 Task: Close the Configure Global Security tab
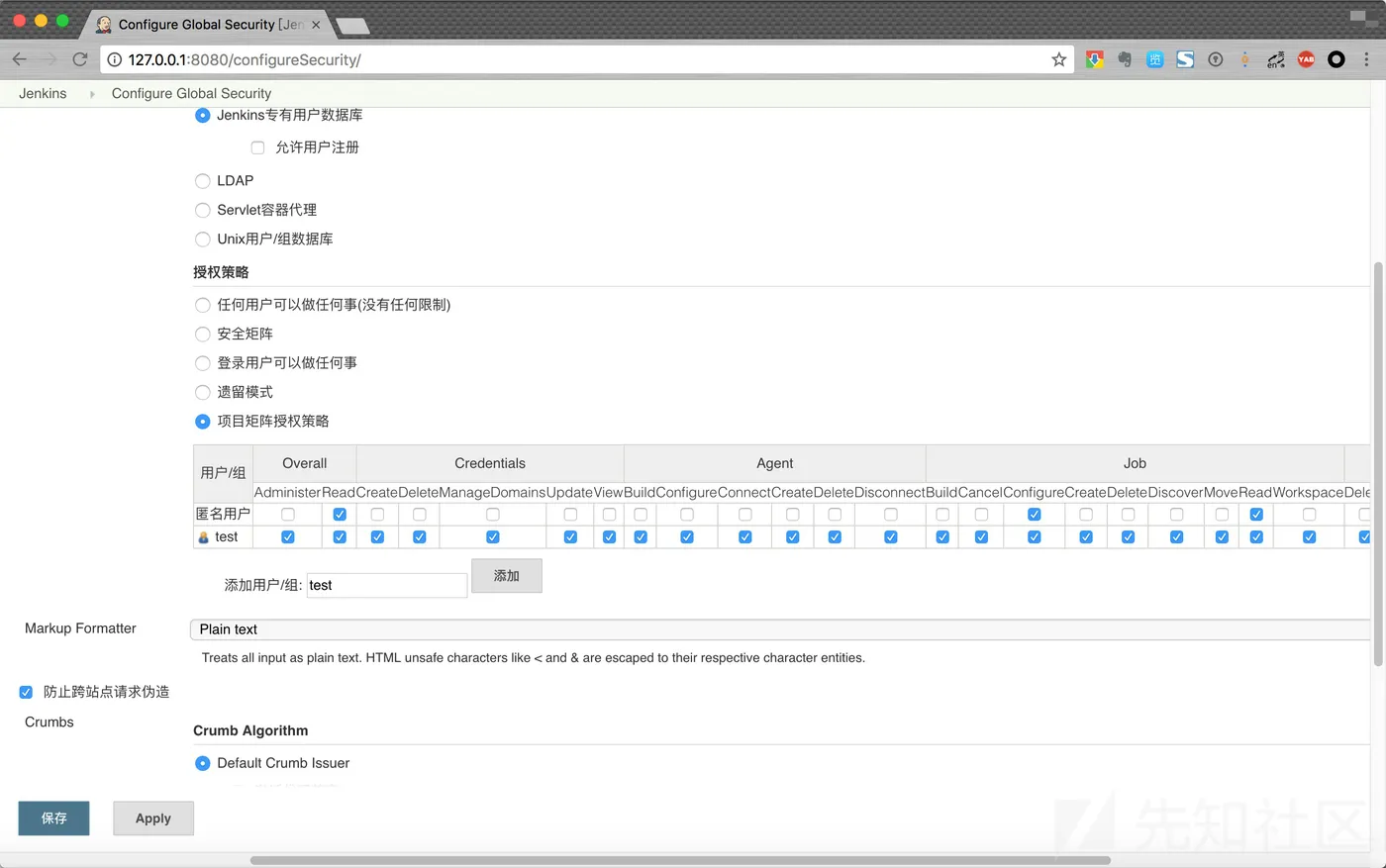tap(316, 25)
